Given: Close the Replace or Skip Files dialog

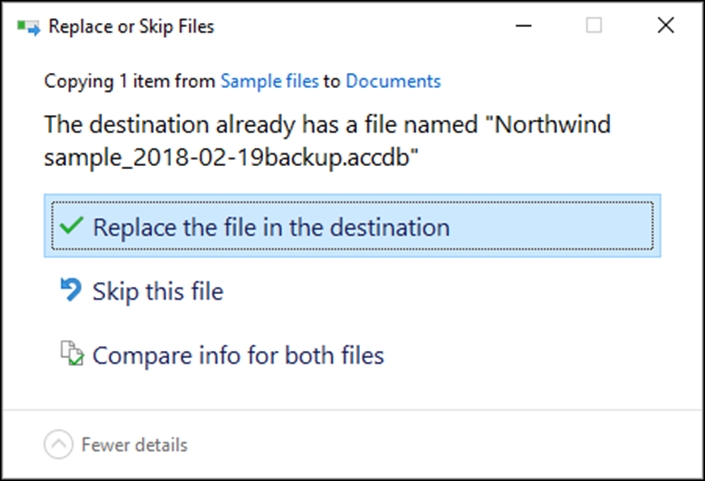Looking at the screenshot, I should 665,25.
